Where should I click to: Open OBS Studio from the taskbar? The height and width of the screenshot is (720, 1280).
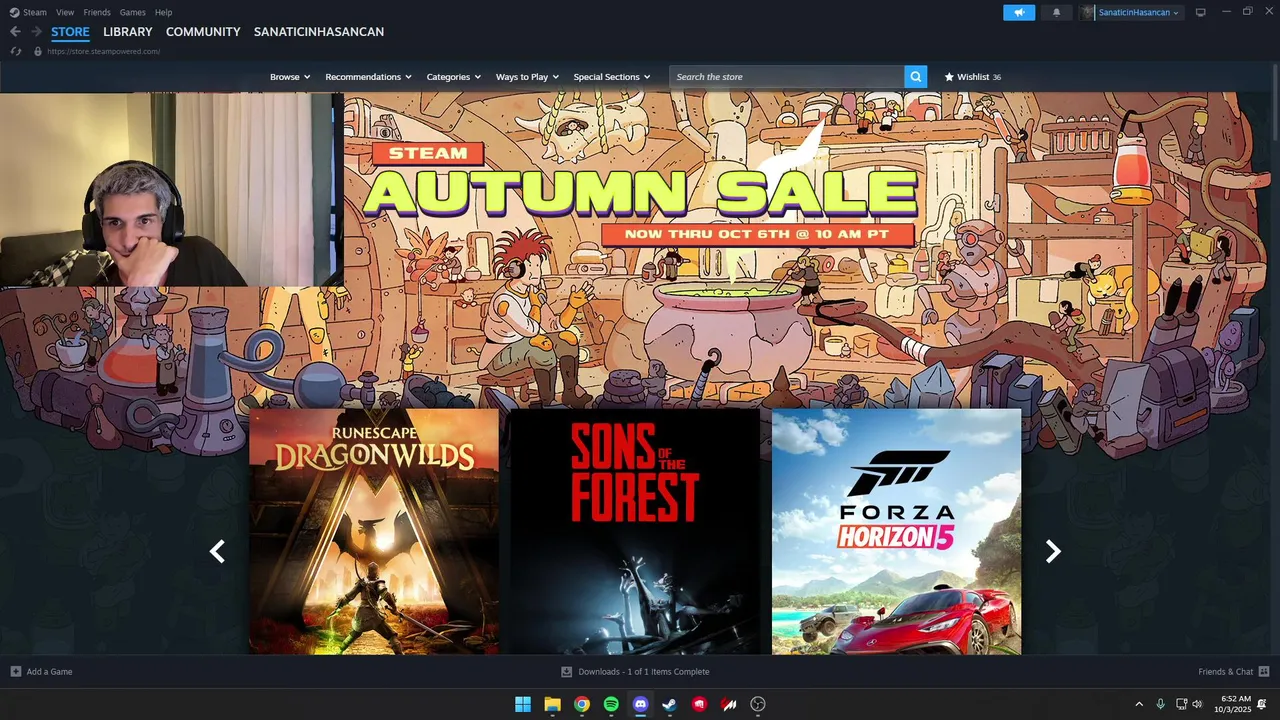tap(758, 704)
